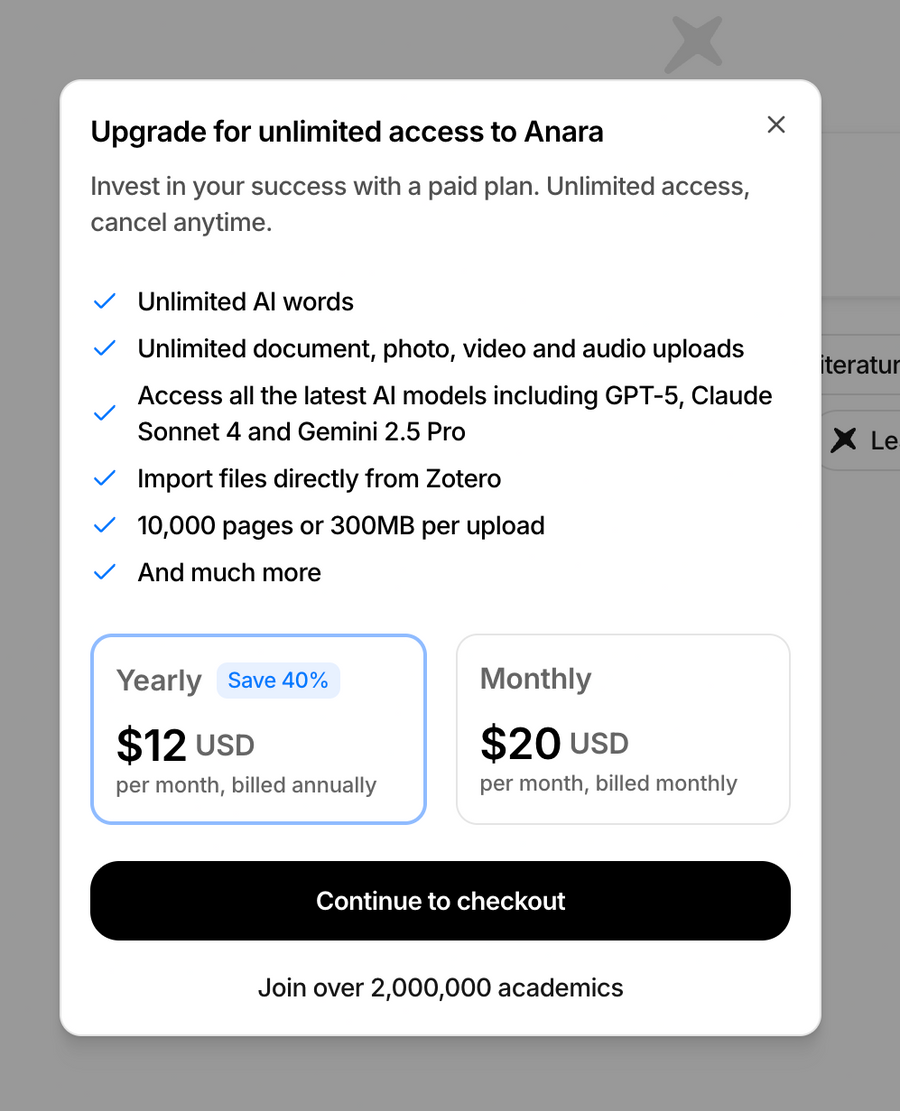Click the checkmark next to "Import files directly from Zotero"
Screen dimensions: 900x1111
[104, 478]
